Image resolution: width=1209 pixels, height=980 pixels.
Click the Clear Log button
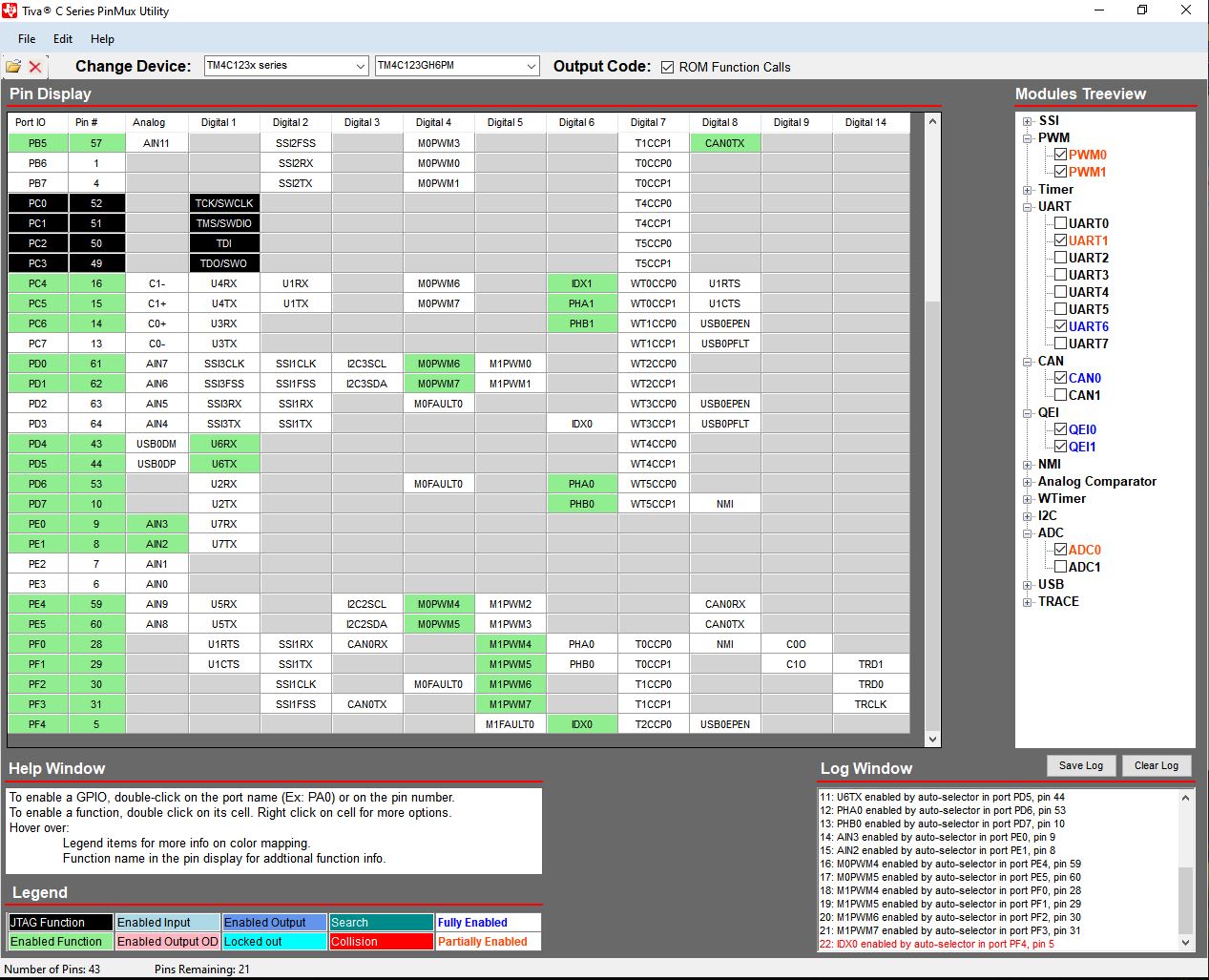1157,765
